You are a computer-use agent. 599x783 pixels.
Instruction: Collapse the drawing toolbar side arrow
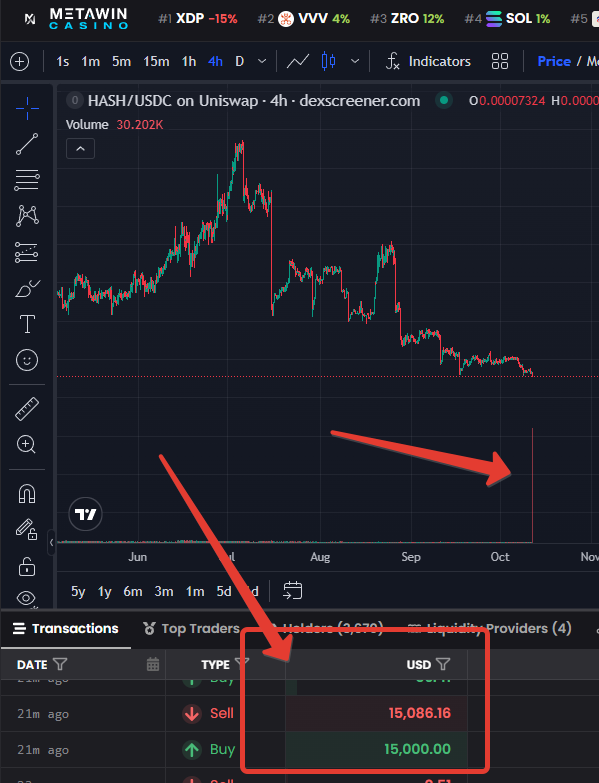click(51, 542)
